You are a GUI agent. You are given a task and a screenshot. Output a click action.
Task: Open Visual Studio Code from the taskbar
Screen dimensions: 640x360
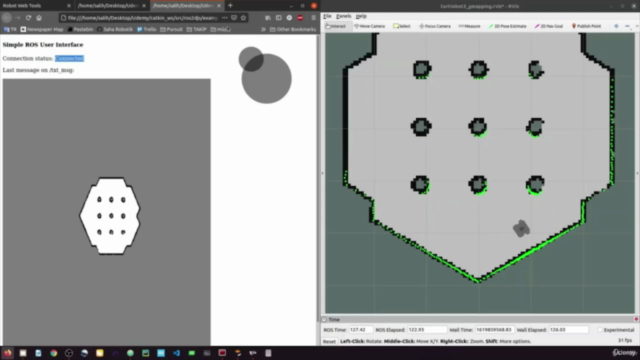(176, 353)
